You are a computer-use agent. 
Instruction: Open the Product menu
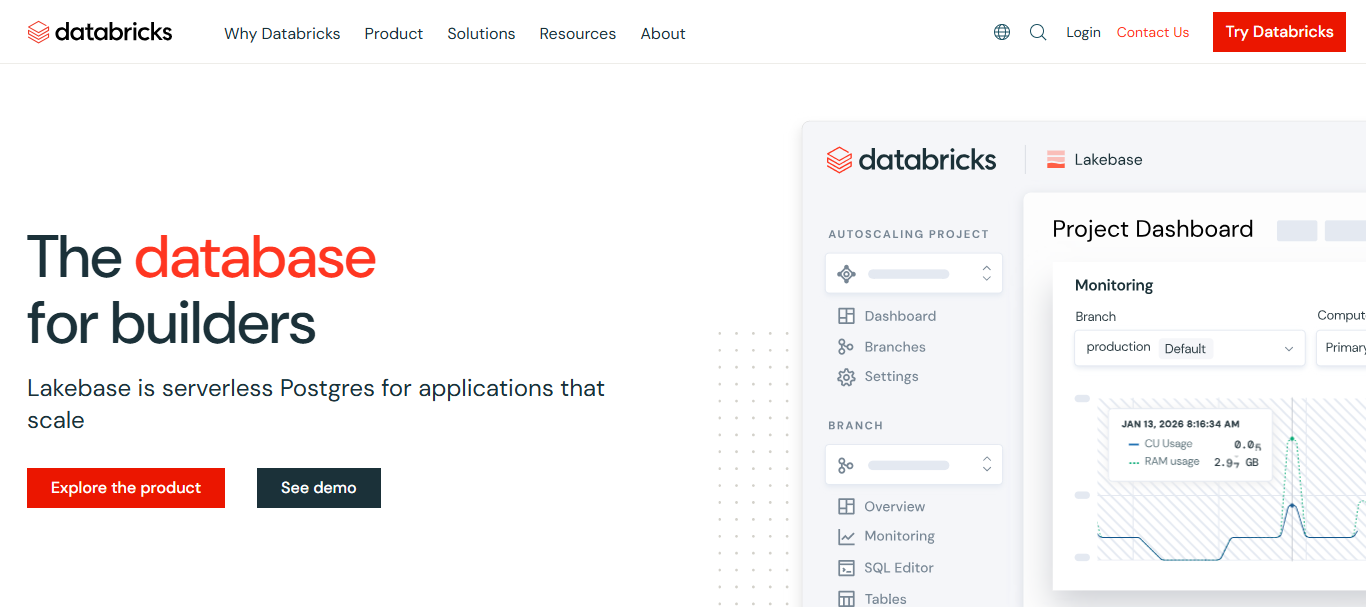pyautogui.click(x=393, y=33)
